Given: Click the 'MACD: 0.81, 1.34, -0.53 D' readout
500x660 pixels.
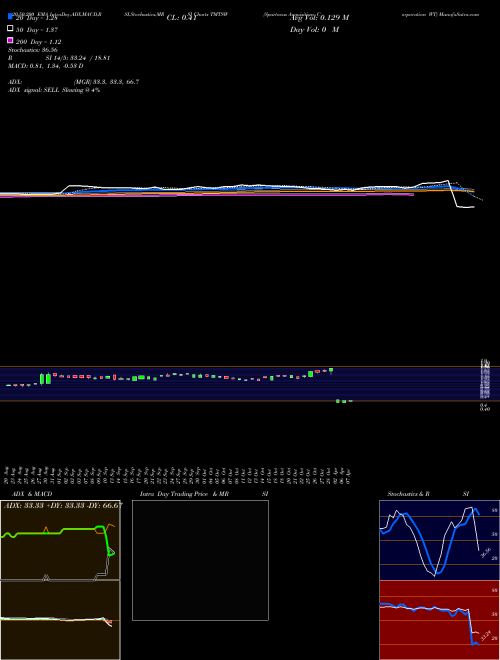Looking at the screenshot, I should click(x=45, y=66).
